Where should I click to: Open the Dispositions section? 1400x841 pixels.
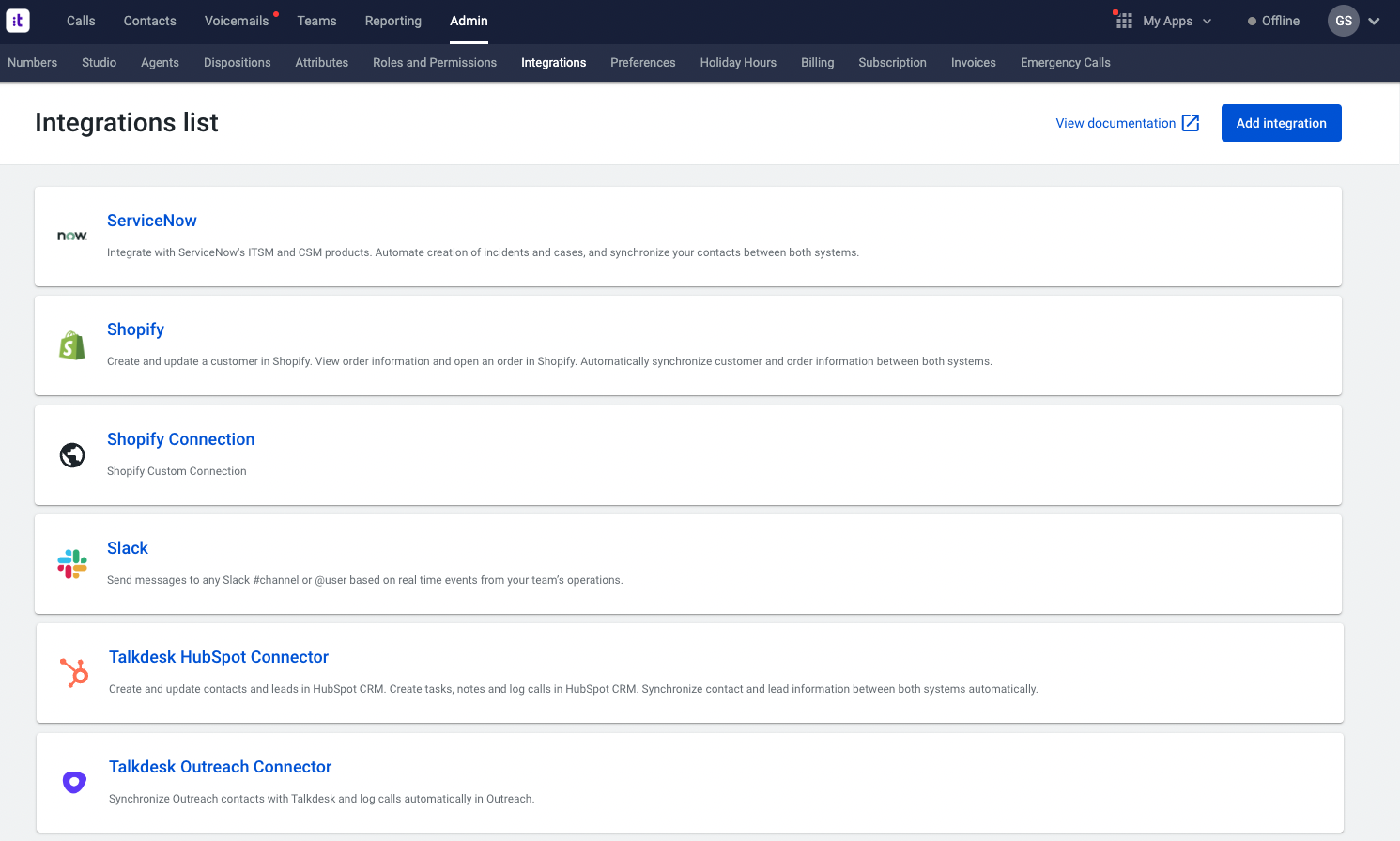click(238, 63)
